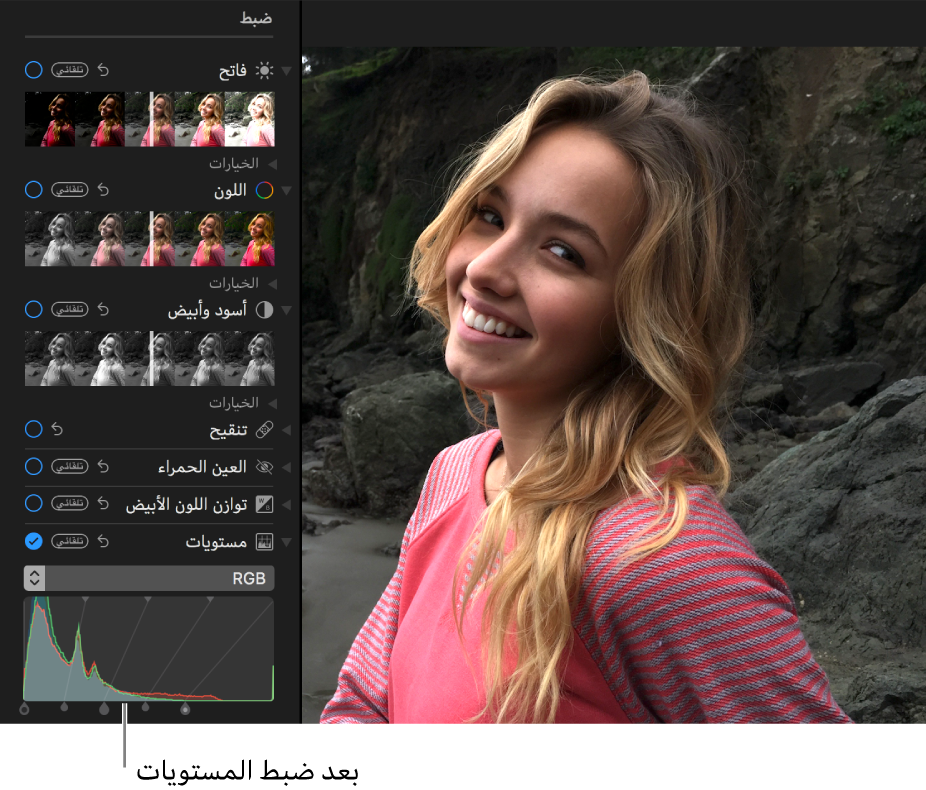926x790 pixels.
Task: Click the Color (اللون) circle icon
Action: click(264, 190)
